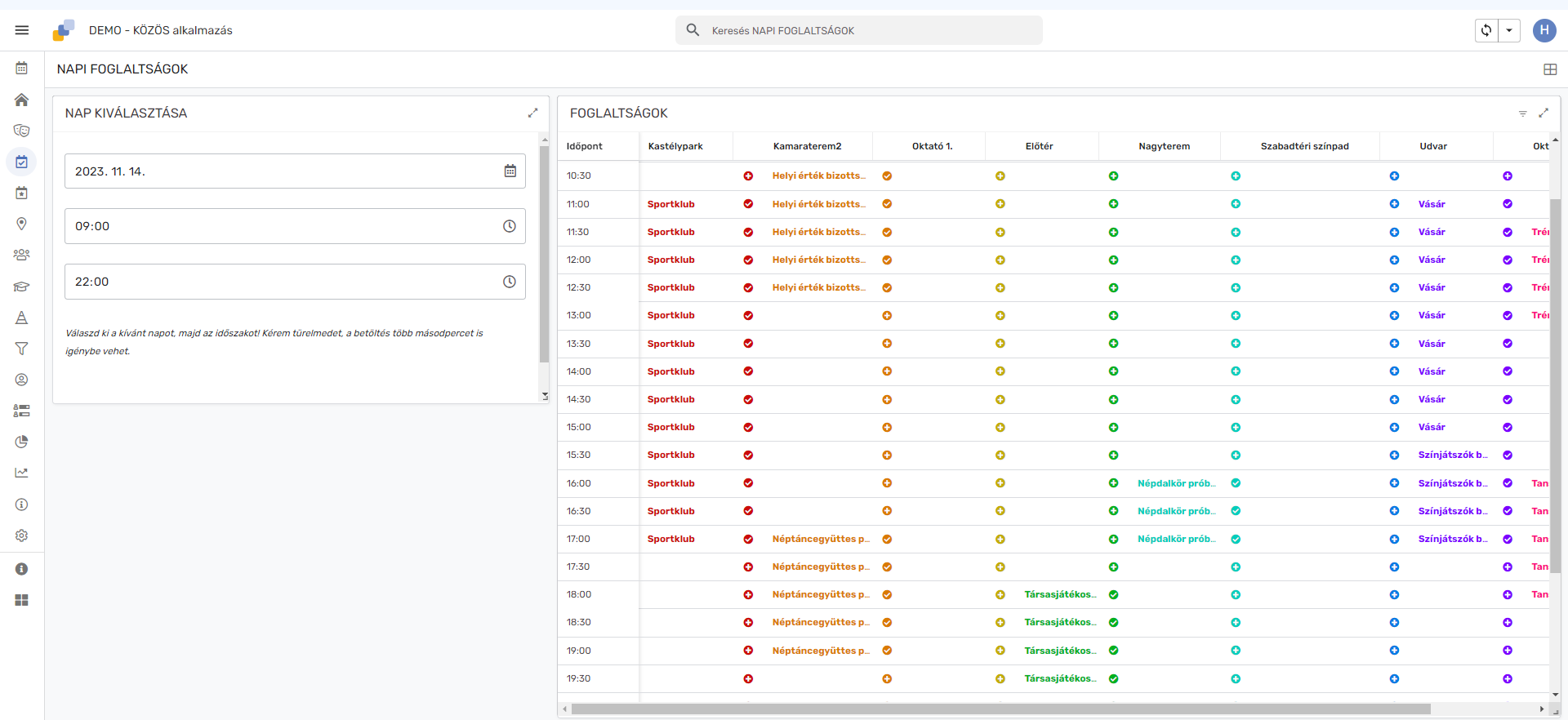Focus the search NAPI FOGLALTSÁGOK field
1568x720 pixels.
point(859,30)
